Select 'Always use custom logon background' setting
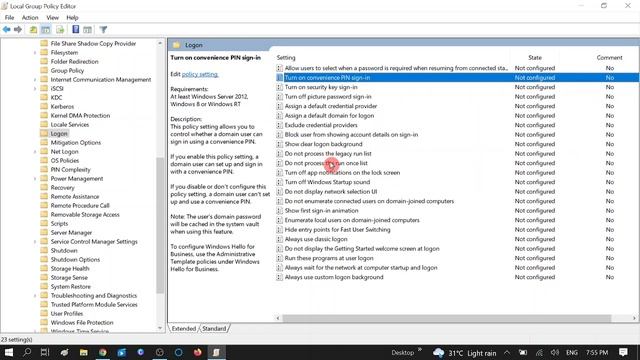The width and height of the screenshot is (640, 360). click(334, 277)
